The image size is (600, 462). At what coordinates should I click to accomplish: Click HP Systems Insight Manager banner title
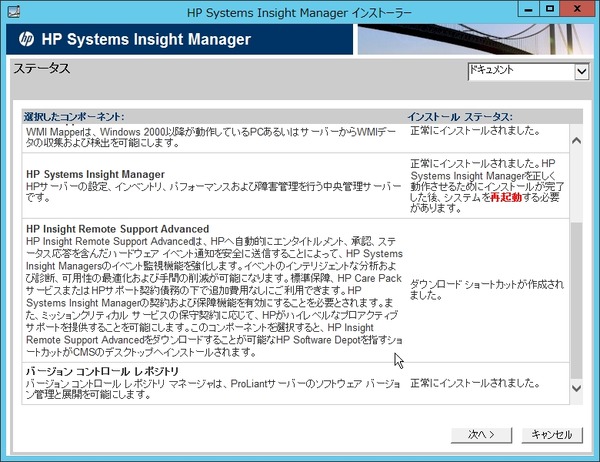[x=146, y=39]
